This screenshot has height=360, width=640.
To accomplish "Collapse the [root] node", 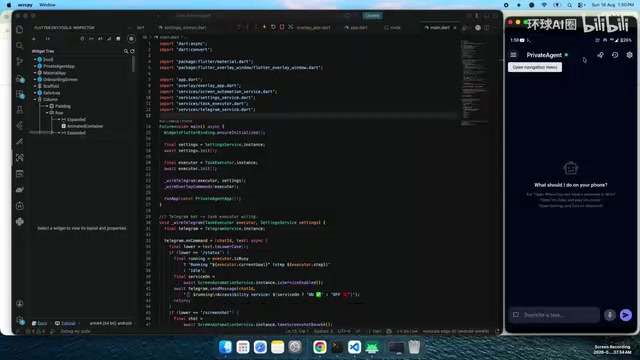I will pos(35,60).
